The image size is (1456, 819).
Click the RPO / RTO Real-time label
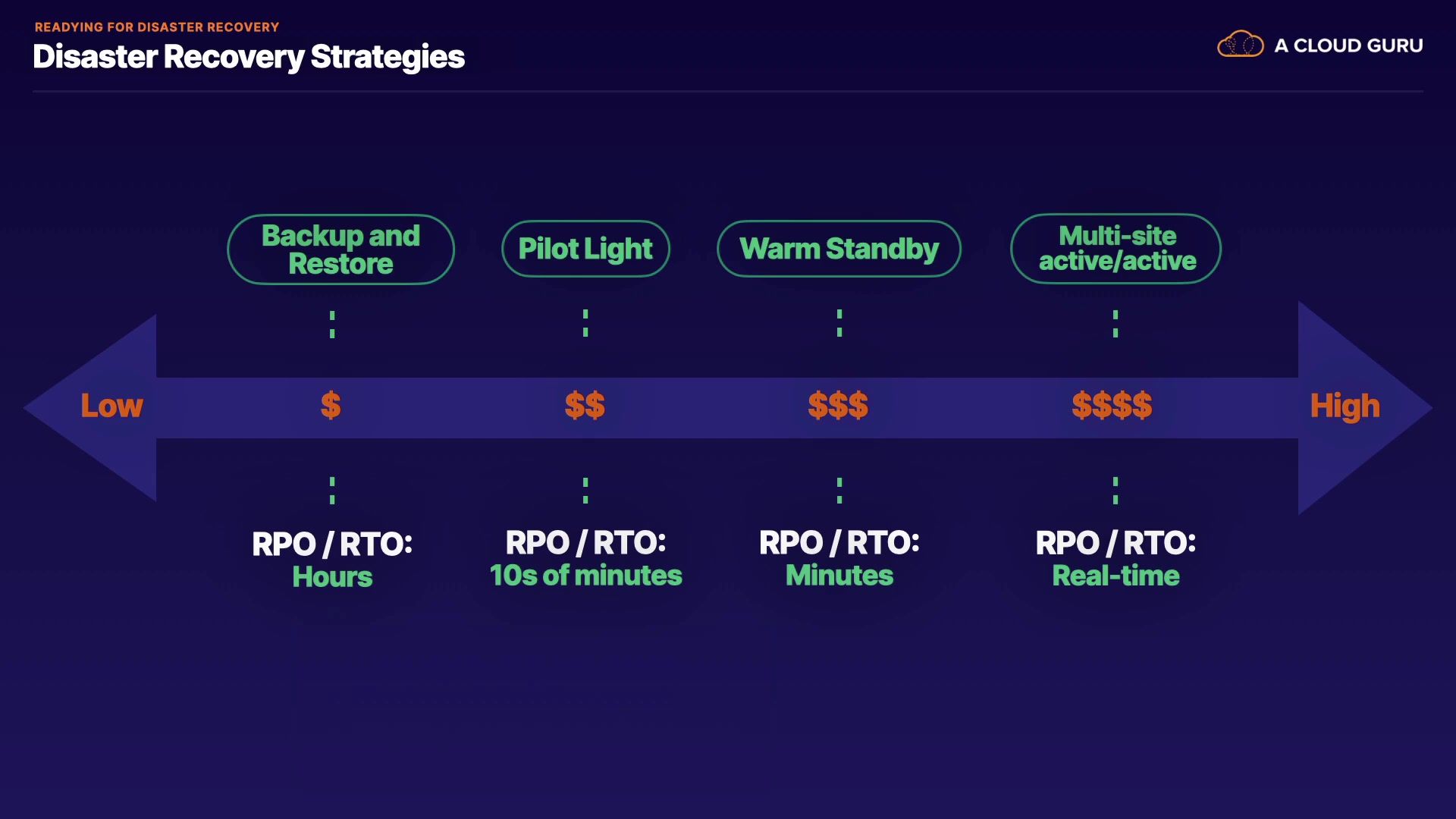point(1116,559)
